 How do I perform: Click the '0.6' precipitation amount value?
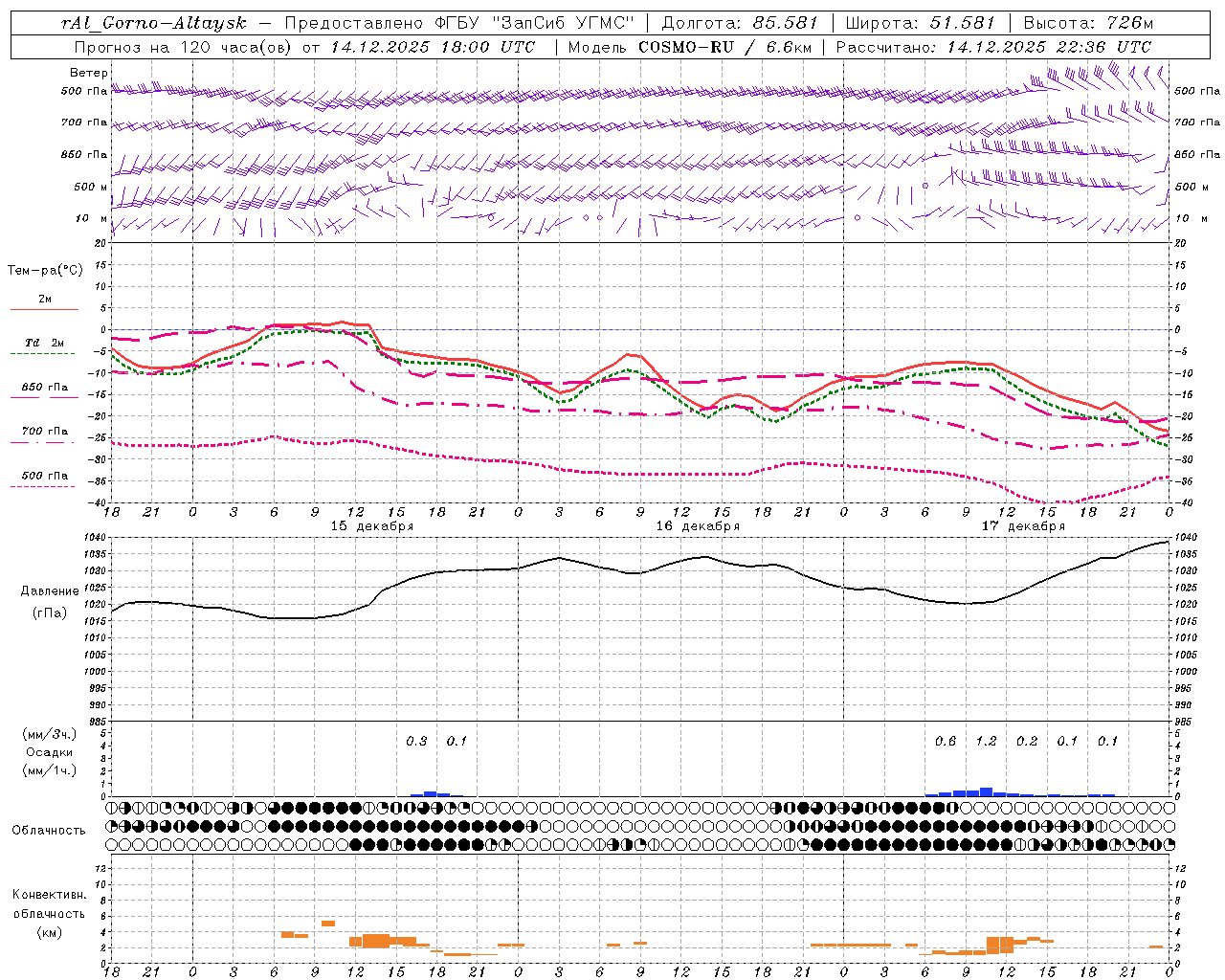pyautogui.click(x=946, y=742)
